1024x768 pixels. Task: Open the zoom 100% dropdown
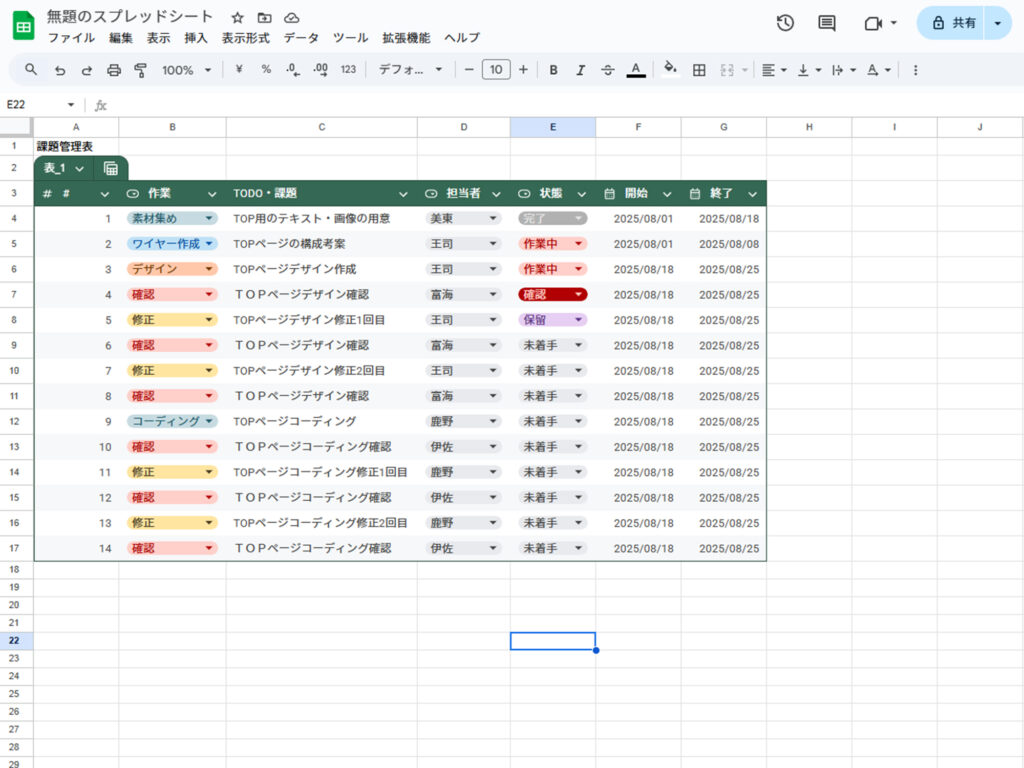186,70
